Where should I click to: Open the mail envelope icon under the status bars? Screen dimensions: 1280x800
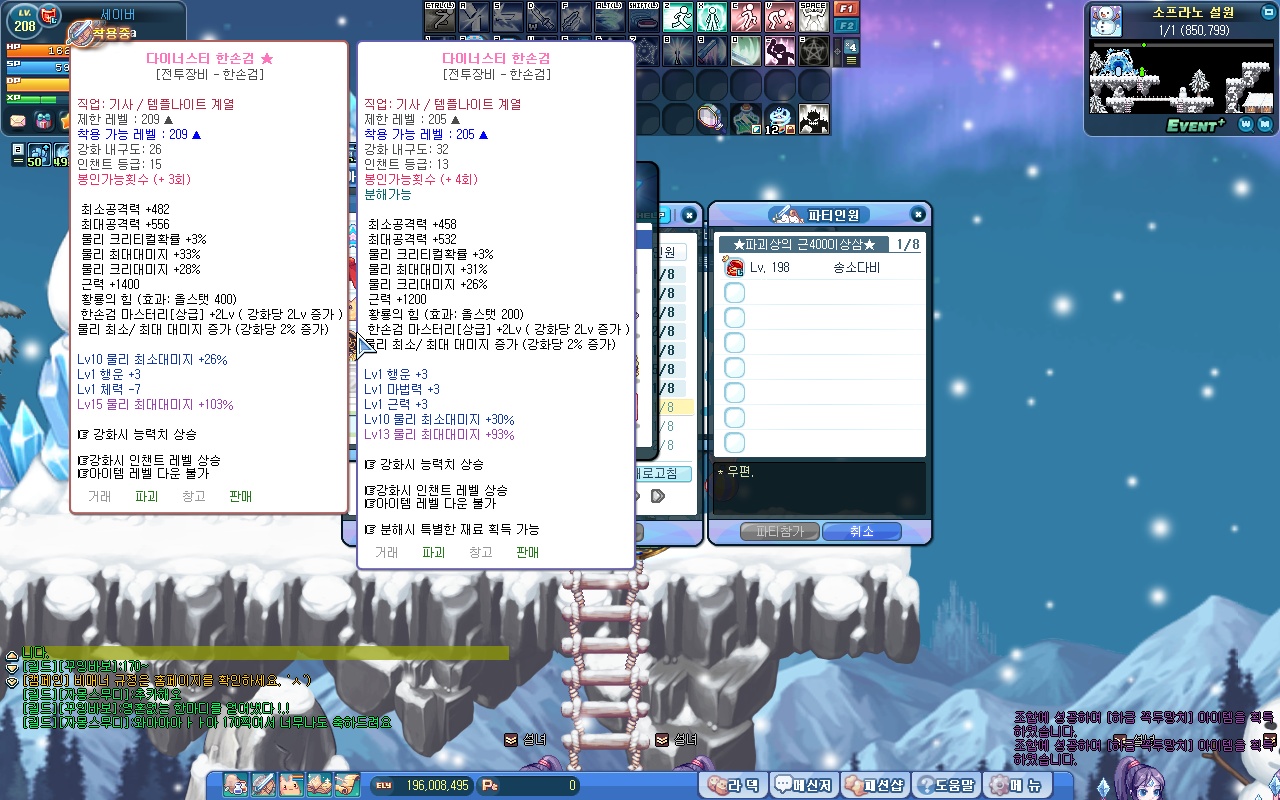pyautogui.click(x=18, y=121)
